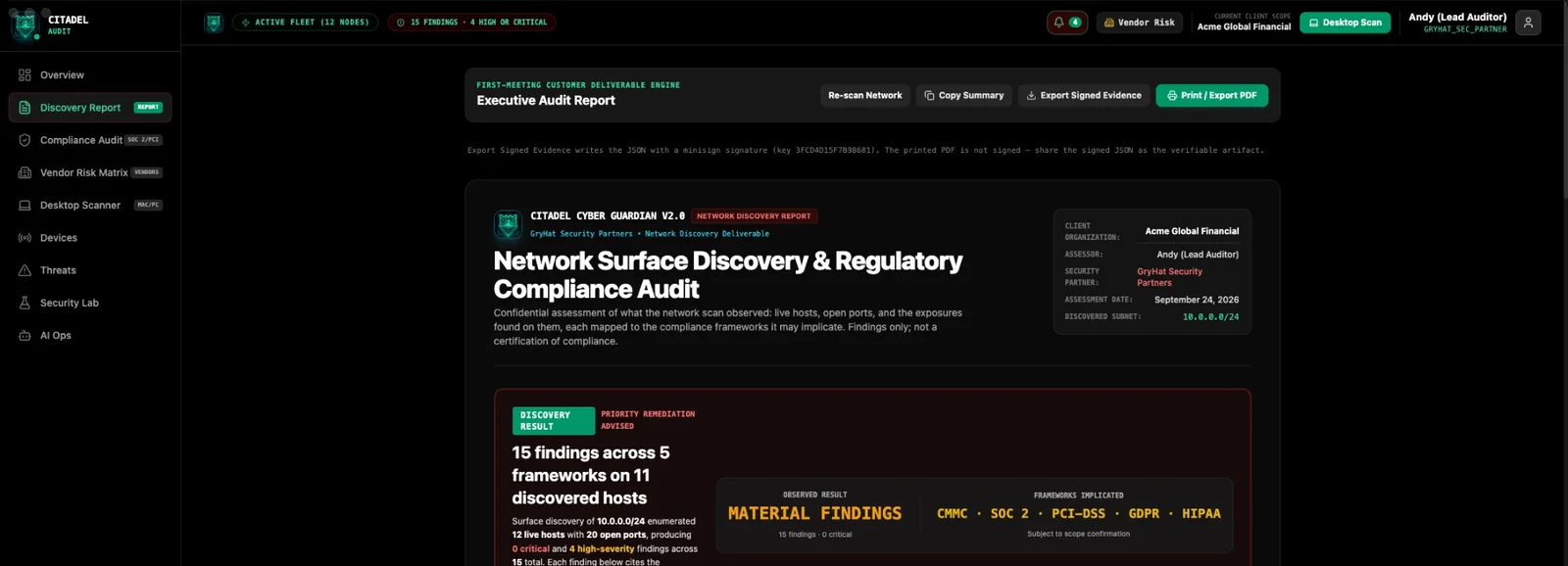Click the Copy Summary button
1568x566 pixels.
[x=963, y=96]
